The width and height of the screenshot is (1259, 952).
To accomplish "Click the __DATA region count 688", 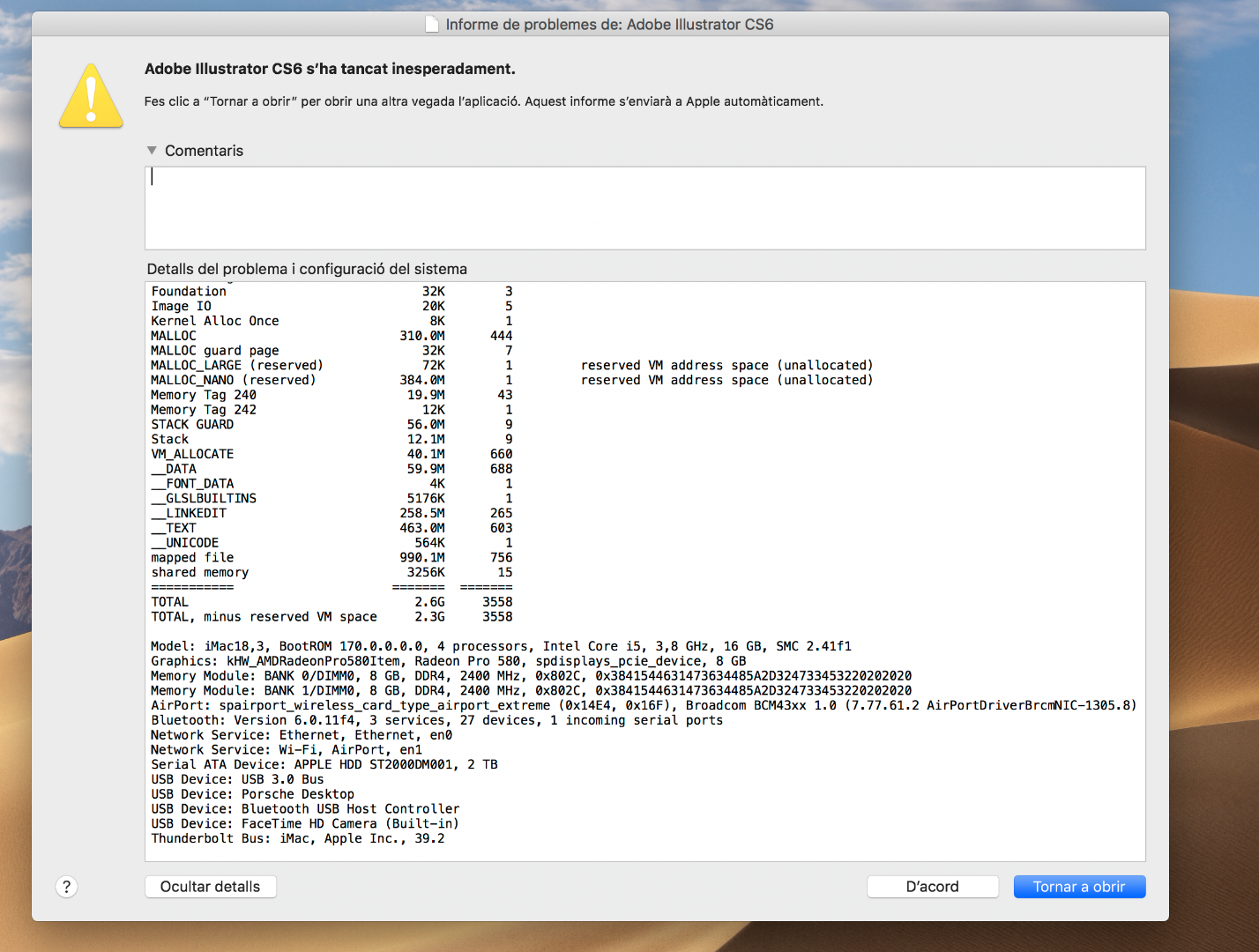I will tap(502, 470).
